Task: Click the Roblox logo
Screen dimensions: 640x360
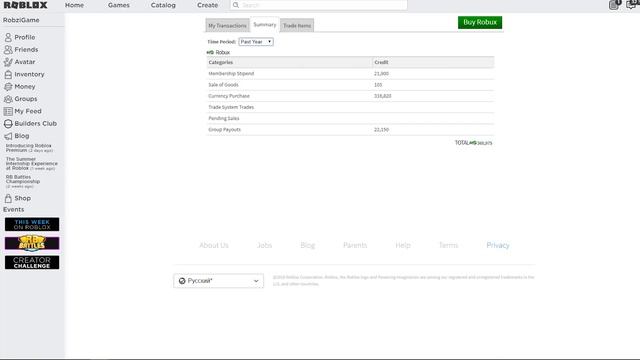Action: [x=25, y=5]
